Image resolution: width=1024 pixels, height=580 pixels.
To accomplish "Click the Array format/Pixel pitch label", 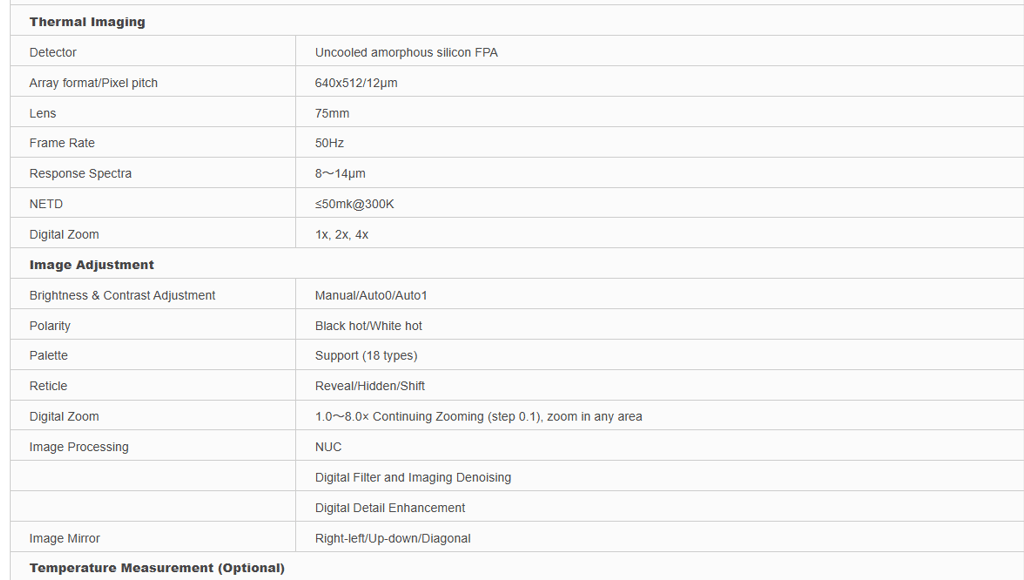I will point(93,83).
